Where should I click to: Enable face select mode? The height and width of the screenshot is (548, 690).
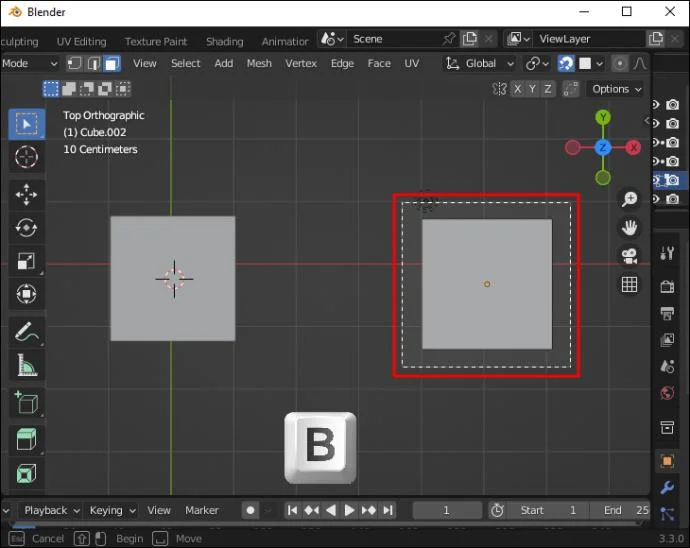click(x=112, y=64)
